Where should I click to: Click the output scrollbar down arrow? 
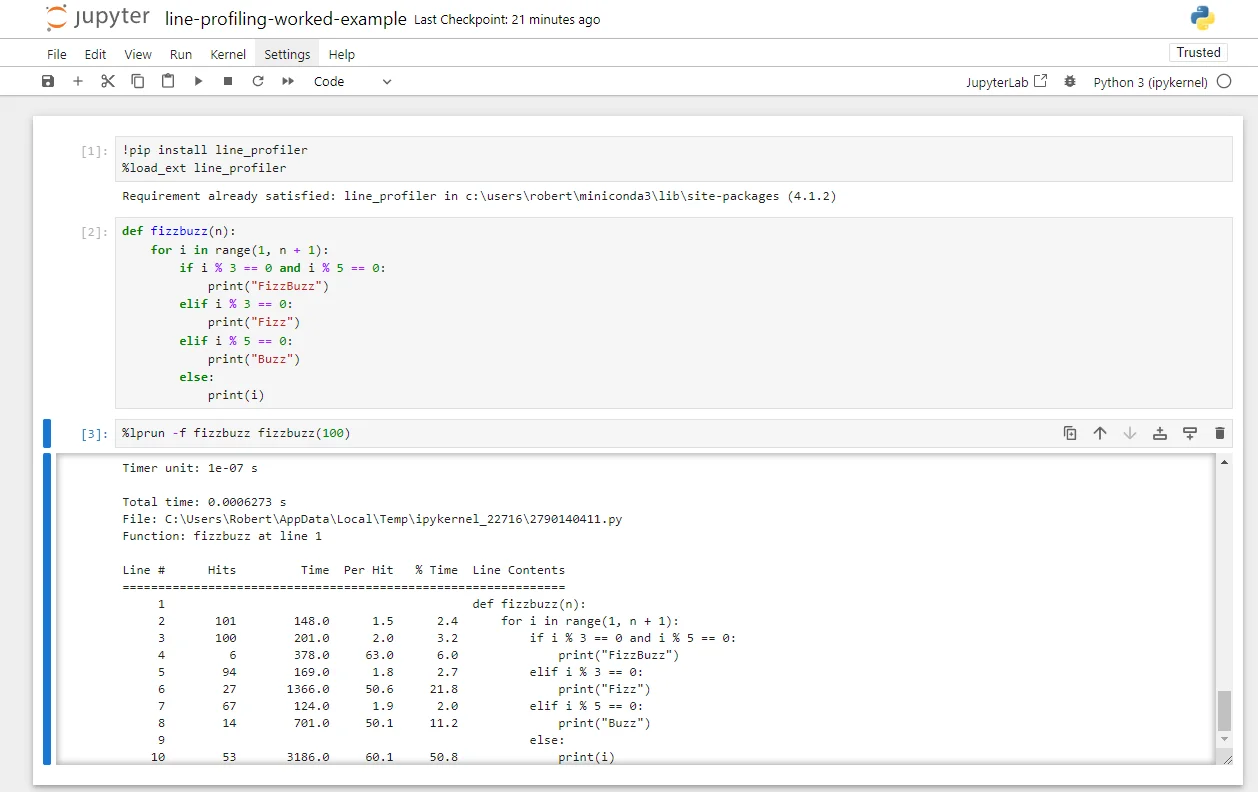(1224, 739)
